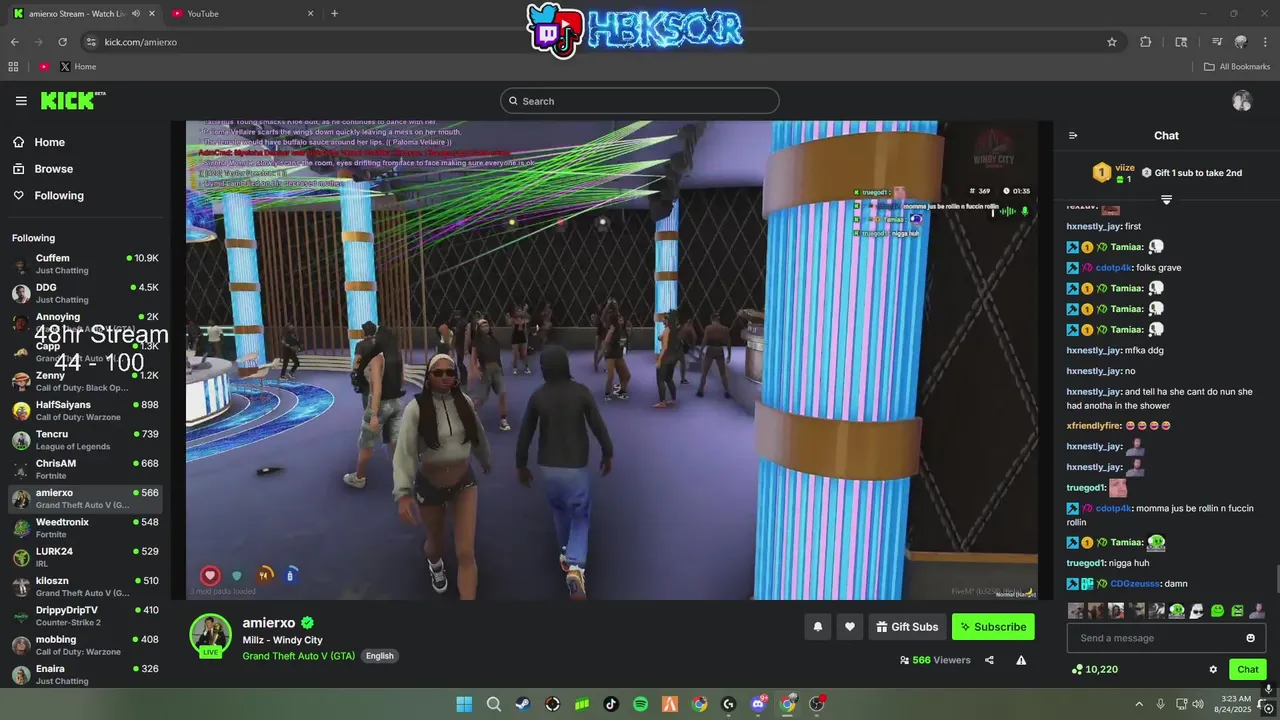
Task: Open the Chrome extensions puzzle icon
Action: [x=1146, y=42]
